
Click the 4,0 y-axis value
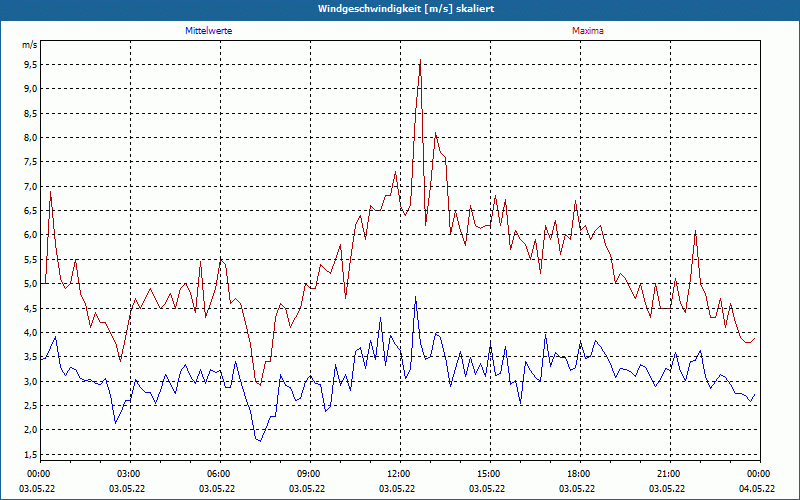coord(31,332)
